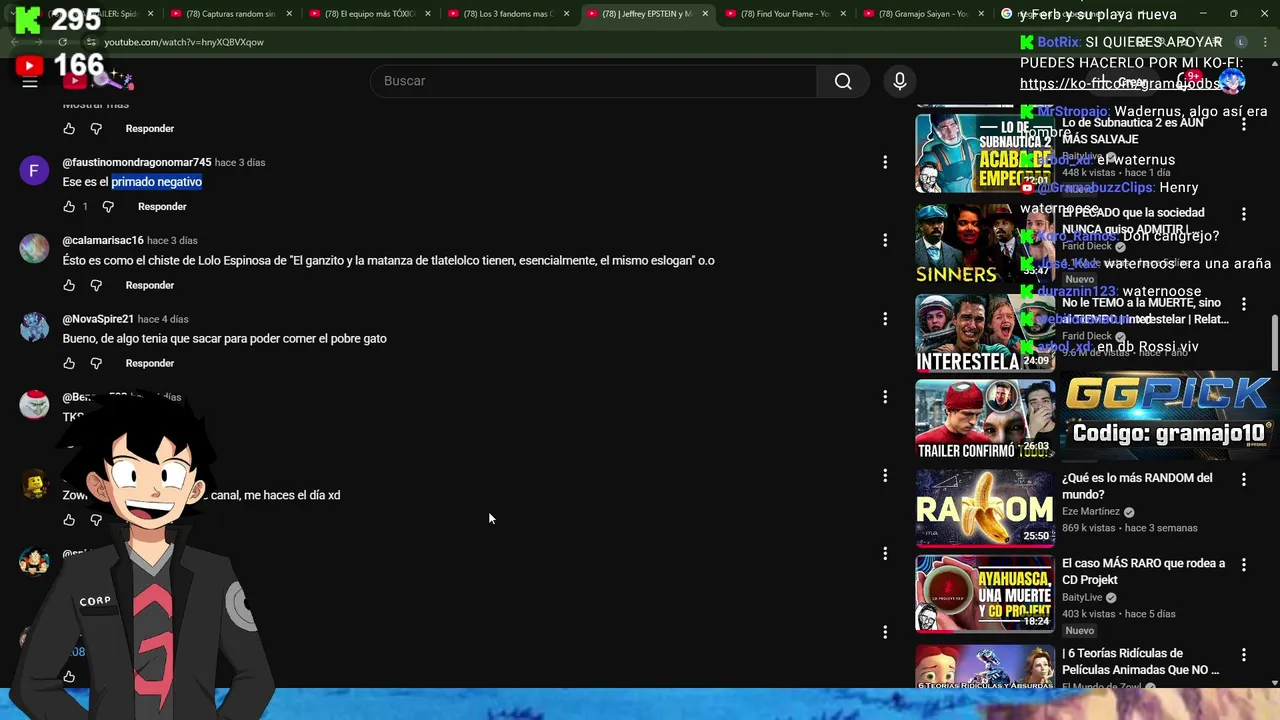Open BaityLive channel under CD Projekt video
Viewport: 1280px width, 720px height.
[1082, 597]
